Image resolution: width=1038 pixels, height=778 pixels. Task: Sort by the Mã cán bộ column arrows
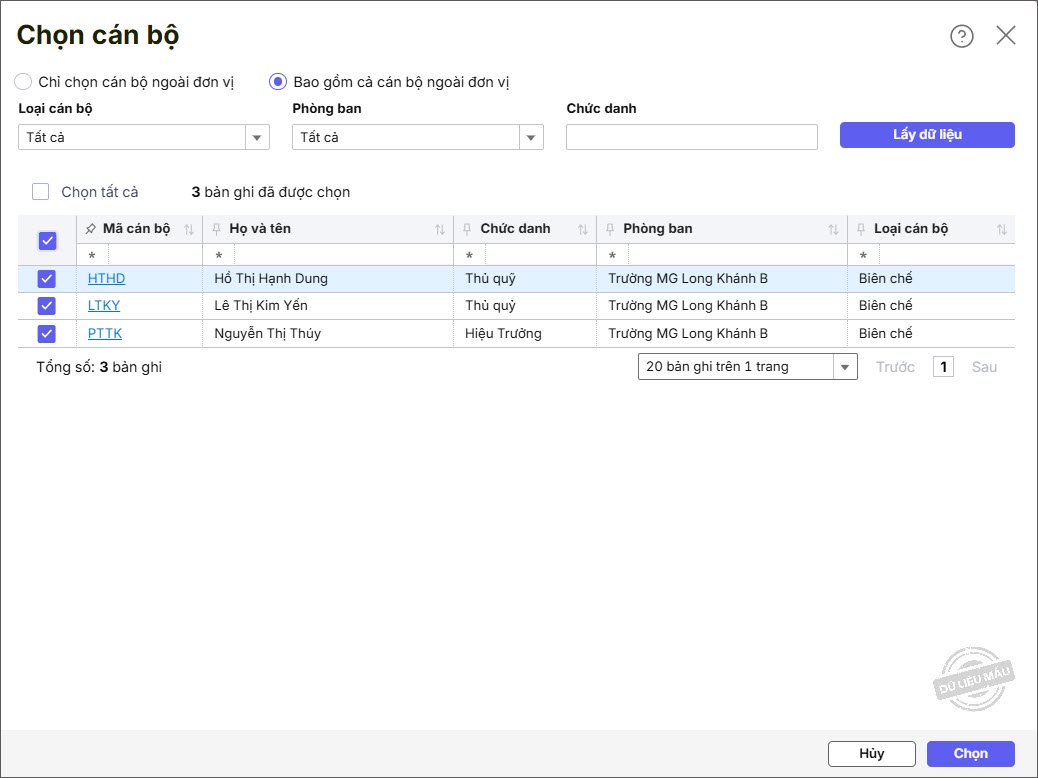189,230
